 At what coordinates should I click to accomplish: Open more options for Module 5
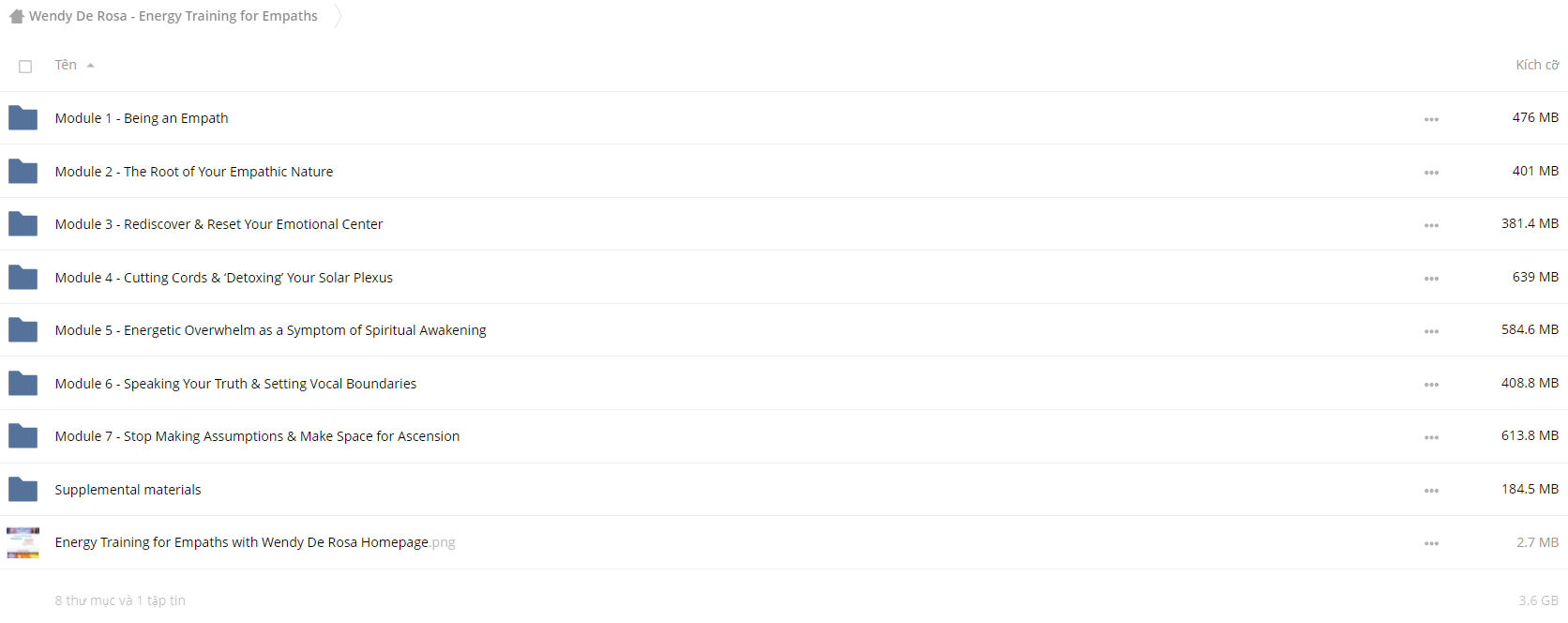[x=1431, y=331]
